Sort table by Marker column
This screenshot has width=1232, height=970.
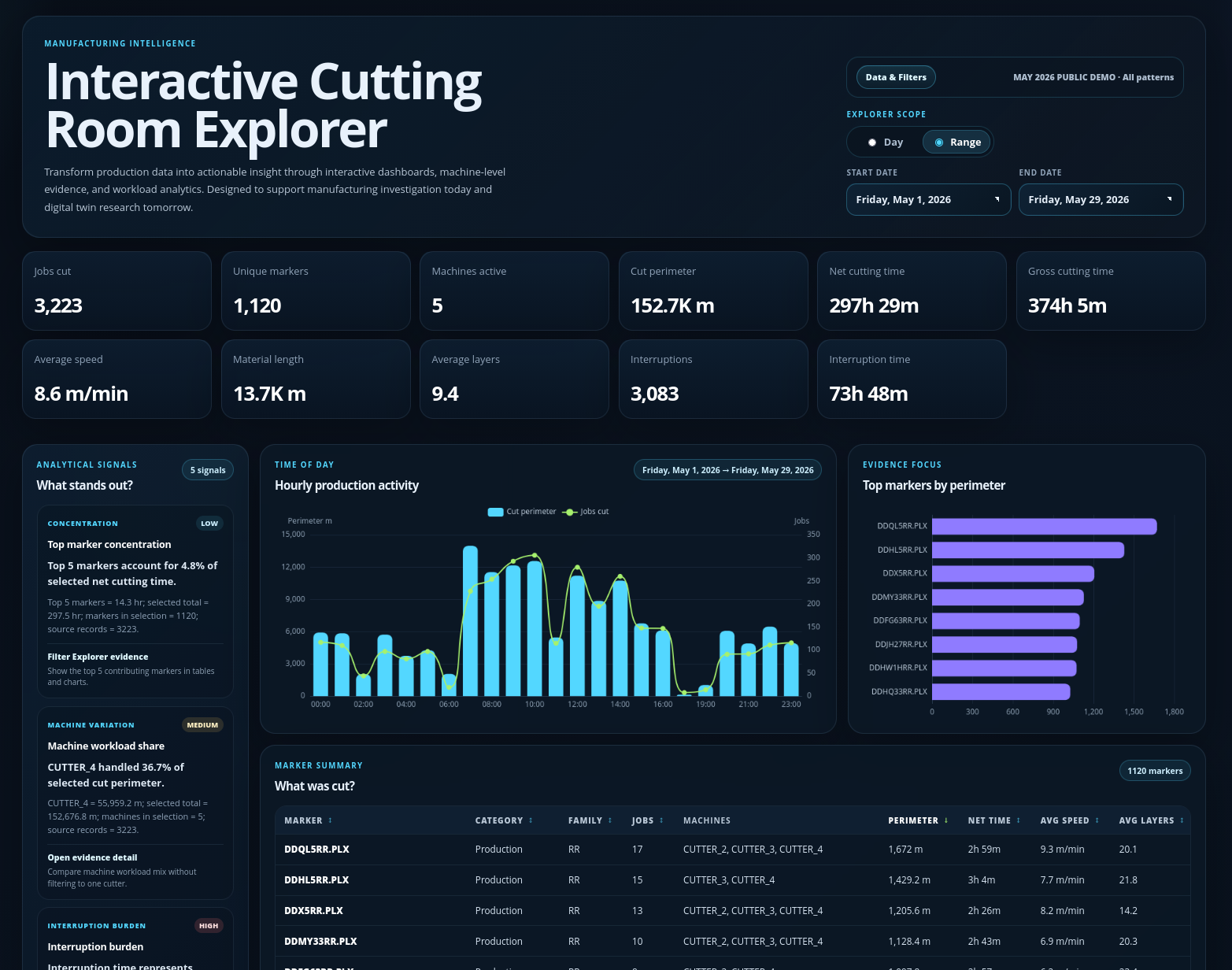pyautogui.click(x=308, y=820)
